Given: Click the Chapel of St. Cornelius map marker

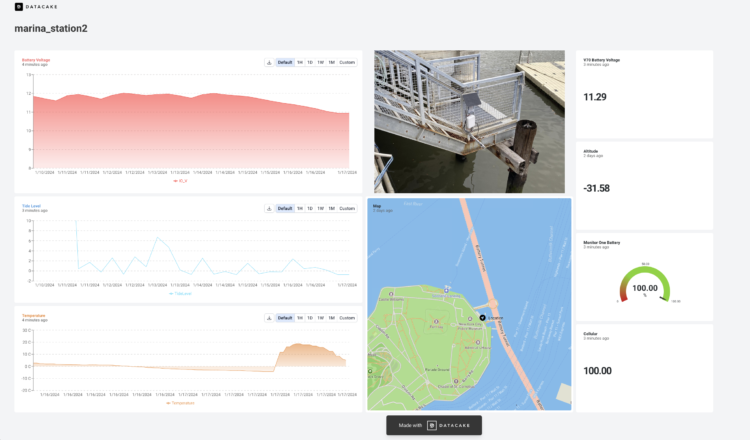Looking at the screenshot, I should coord(456,381).
